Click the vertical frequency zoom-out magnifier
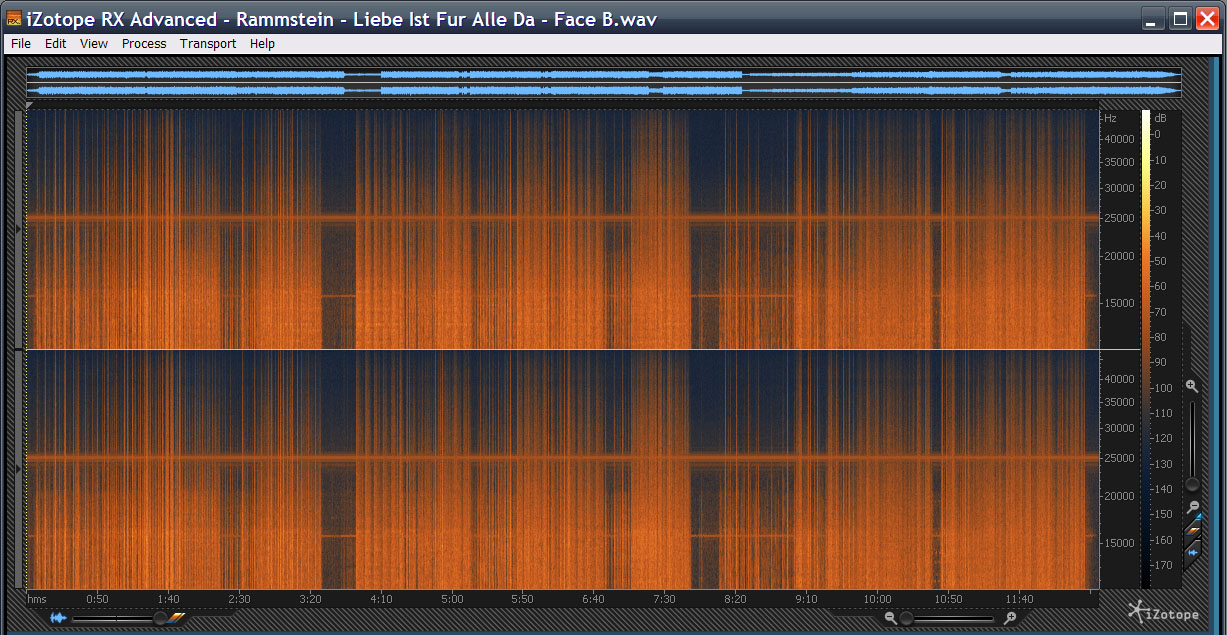1227x635 pixels. [1192, 507]
